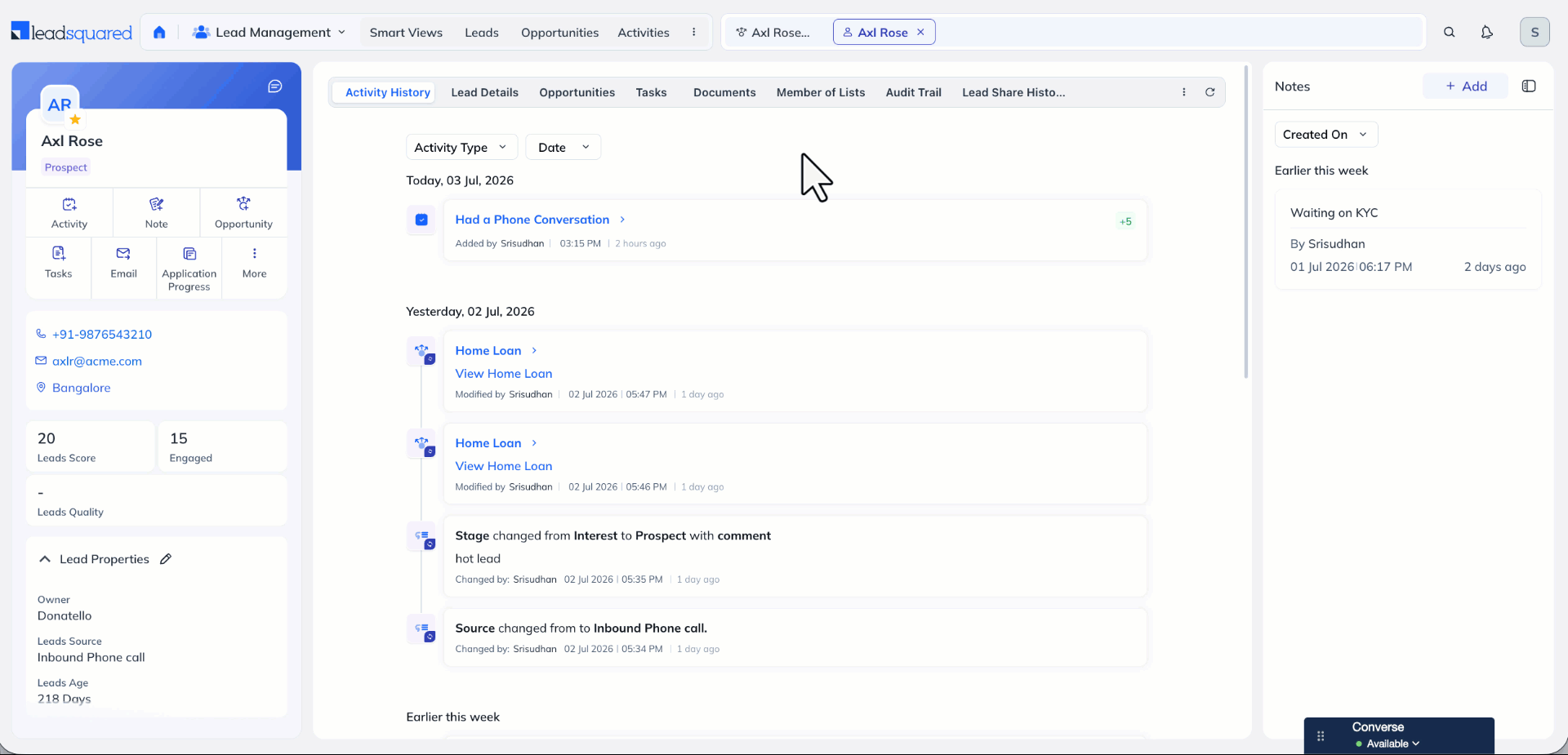
Task: Grab the Converse widget drag handle
Action: [1321, 736]
